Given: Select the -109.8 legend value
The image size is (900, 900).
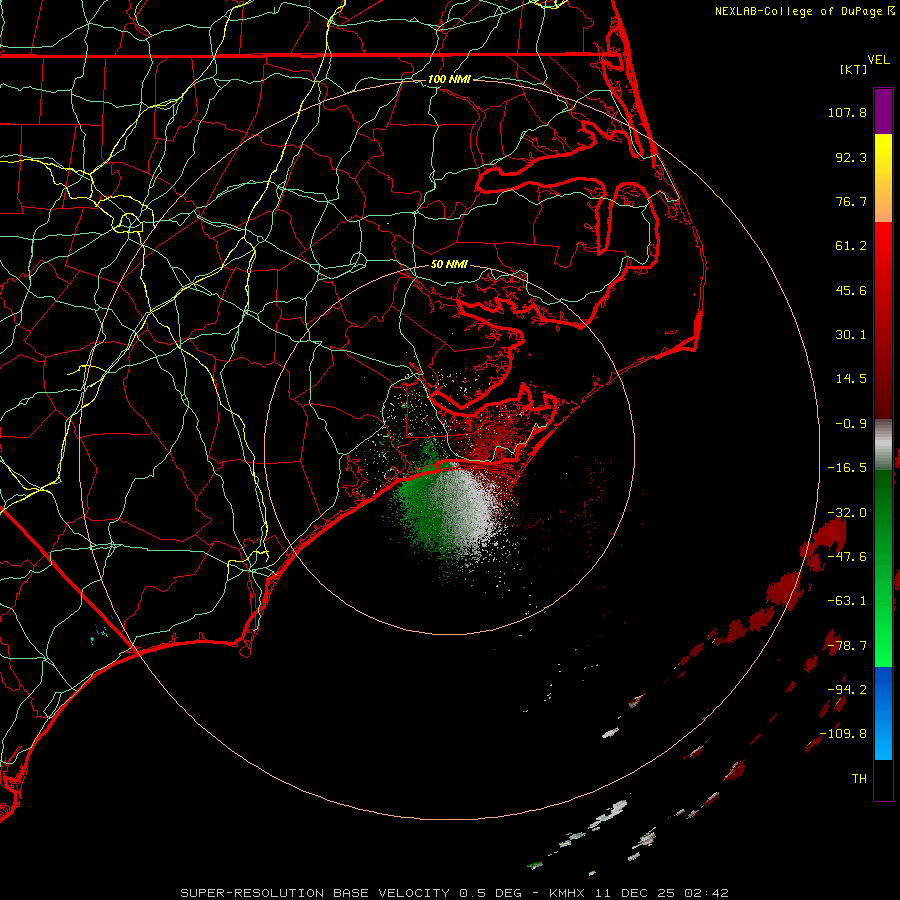Looking at the screenshot, I should 843,734.
